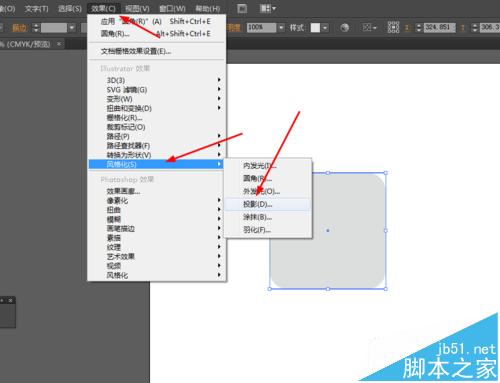Open 文档栅格效果设置(E)... entry
This screenshot has width=500, height=383.
coord(156,51)
